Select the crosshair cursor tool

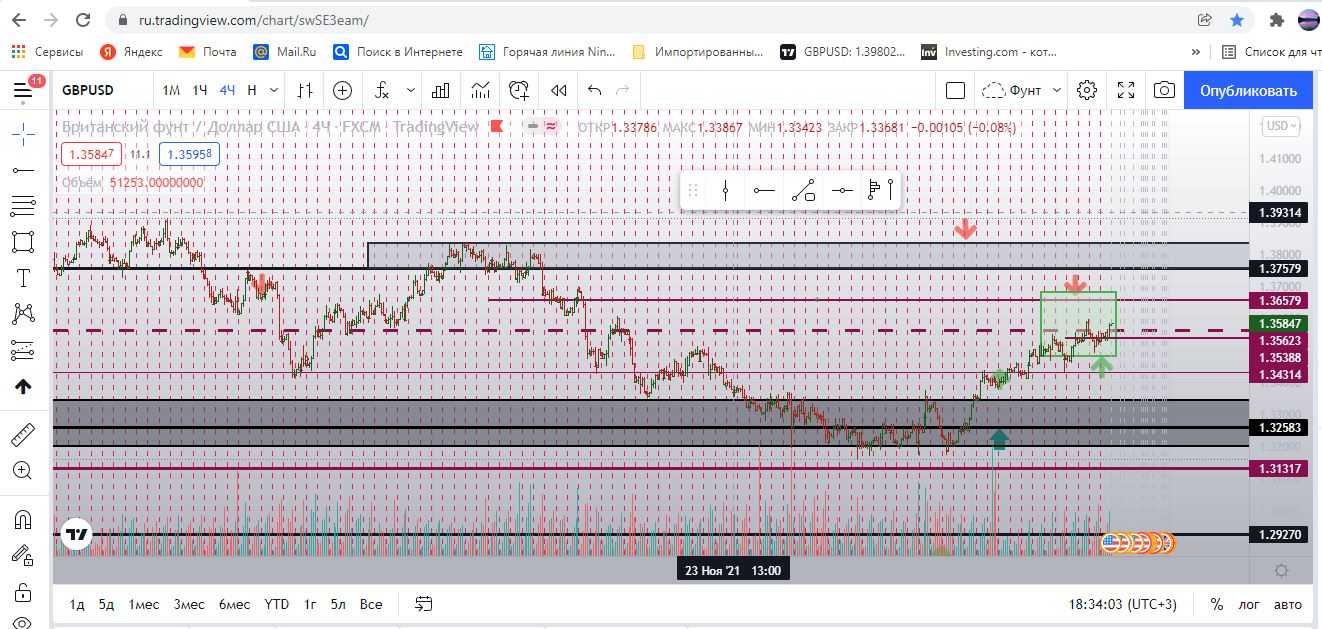point(23,134)
